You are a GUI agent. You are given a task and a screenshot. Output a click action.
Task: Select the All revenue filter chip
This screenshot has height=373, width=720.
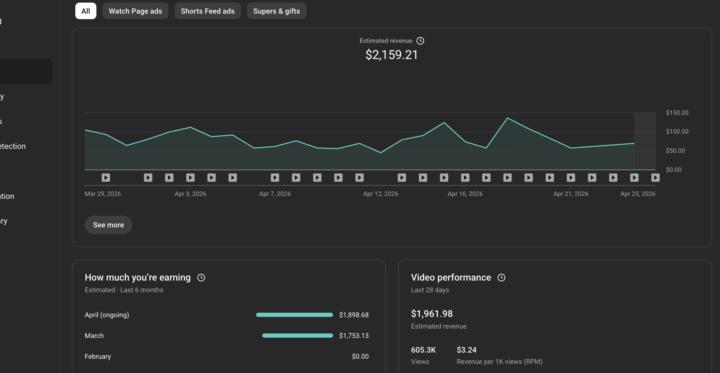pyautogui.click(x=86, y=11)
